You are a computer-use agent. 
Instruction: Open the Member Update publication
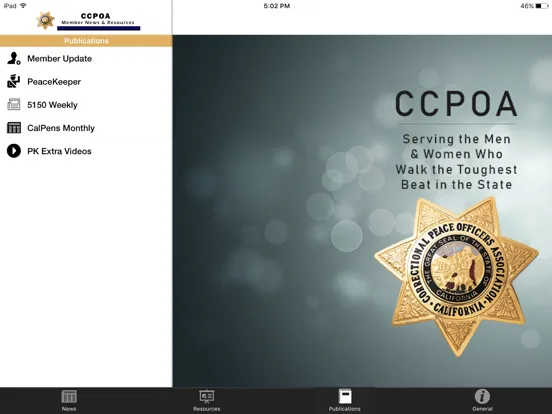pos(86,58)
